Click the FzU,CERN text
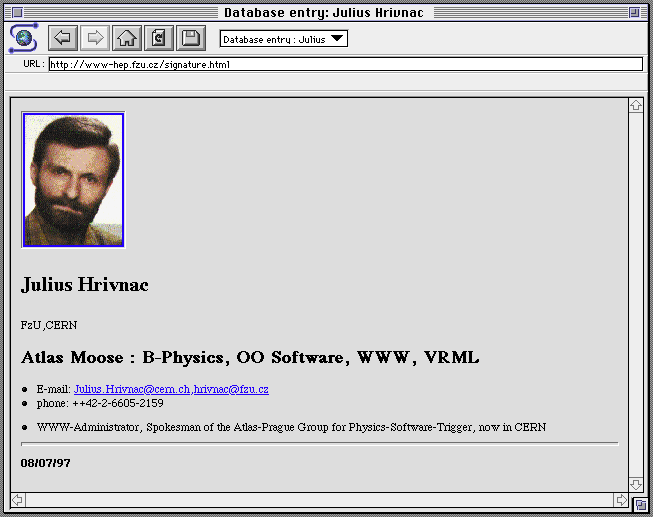This screenshot has height=517, width=653. tap(49, 325)
